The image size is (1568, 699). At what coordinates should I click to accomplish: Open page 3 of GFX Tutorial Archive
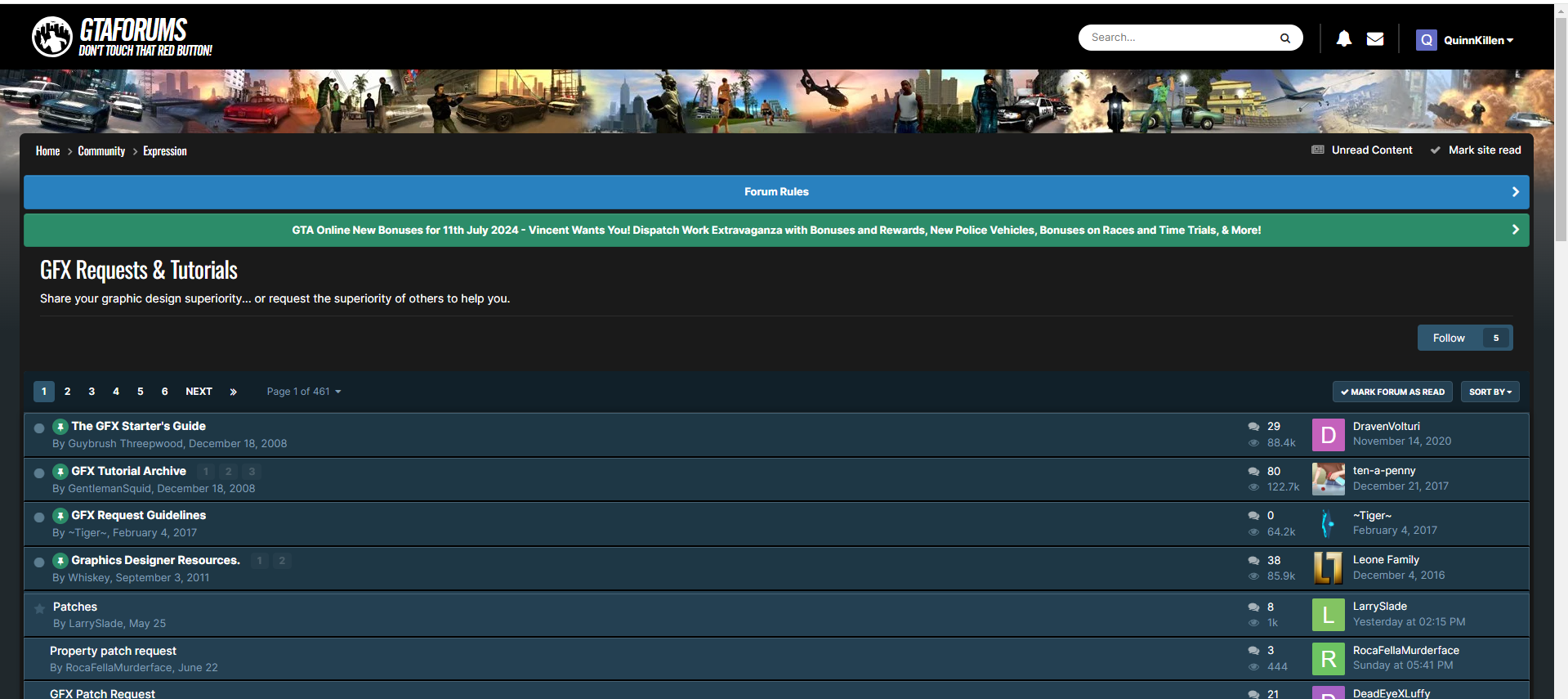point(252,472)
